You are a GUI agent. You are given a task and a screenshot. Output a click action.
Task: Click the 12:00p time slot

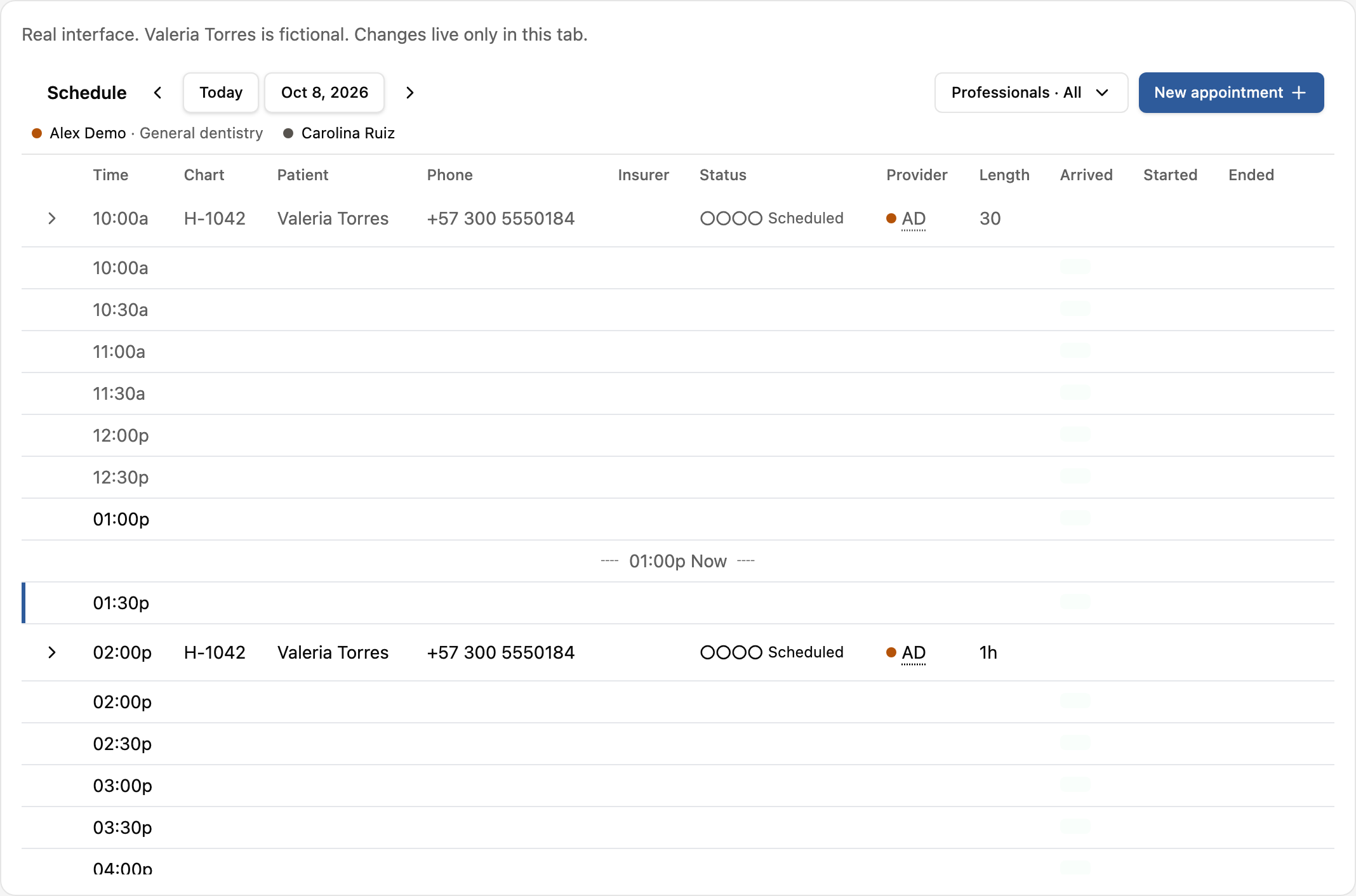[x=678, y=435]
